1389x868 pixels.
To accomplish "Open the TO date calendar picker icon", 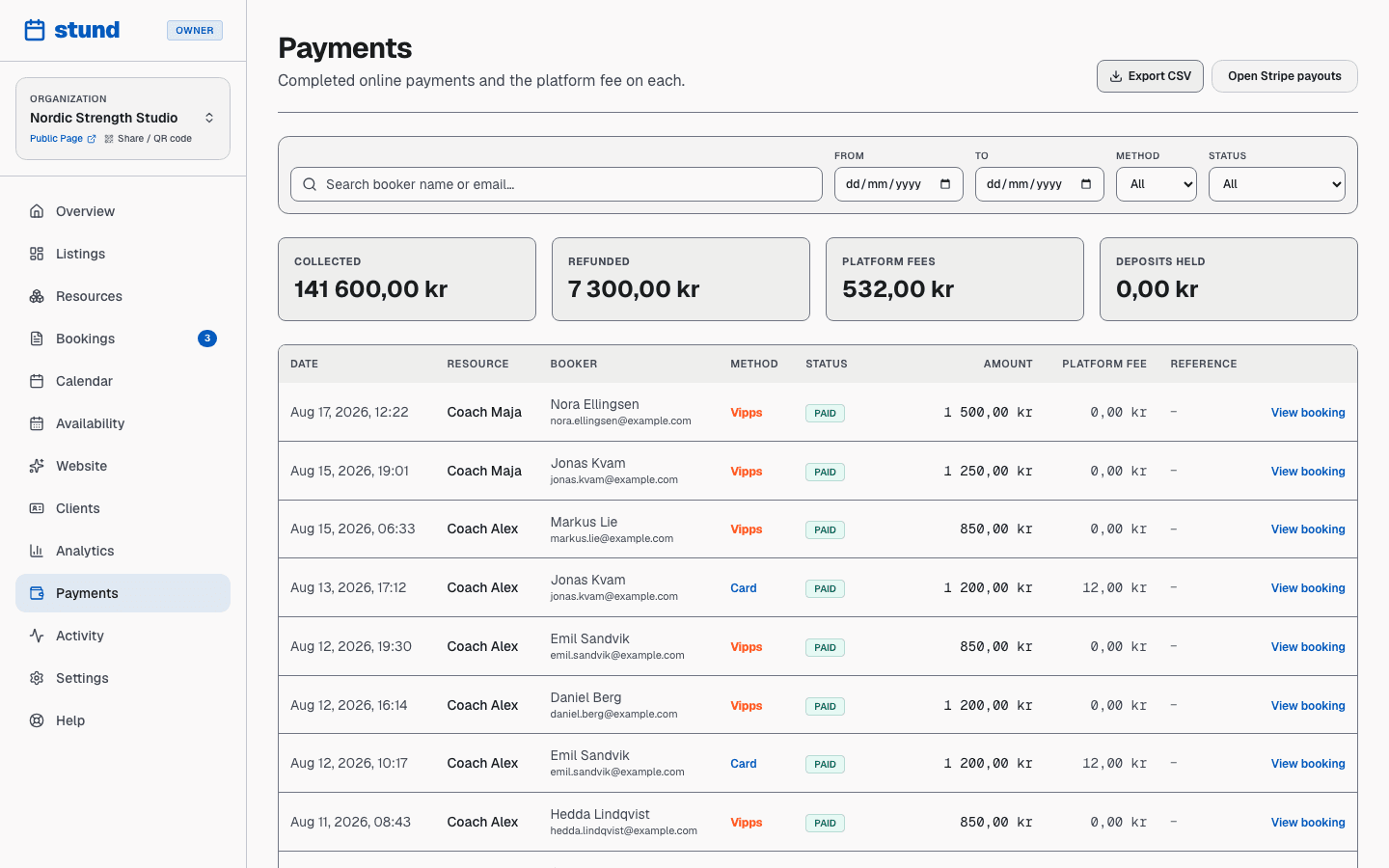I will (1086, 184).
